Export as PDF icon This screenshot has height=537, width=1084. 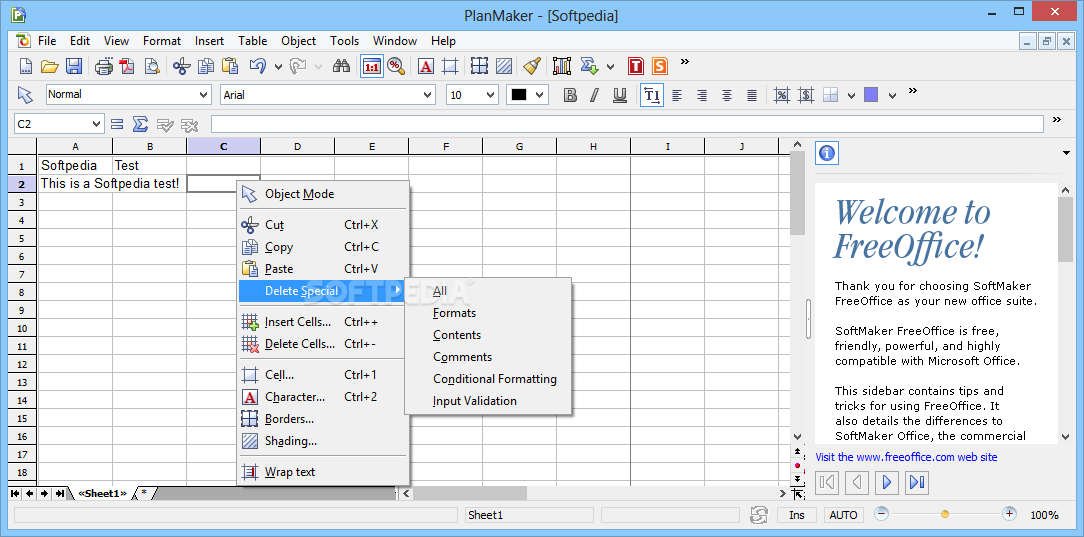[x=127, y=66]
